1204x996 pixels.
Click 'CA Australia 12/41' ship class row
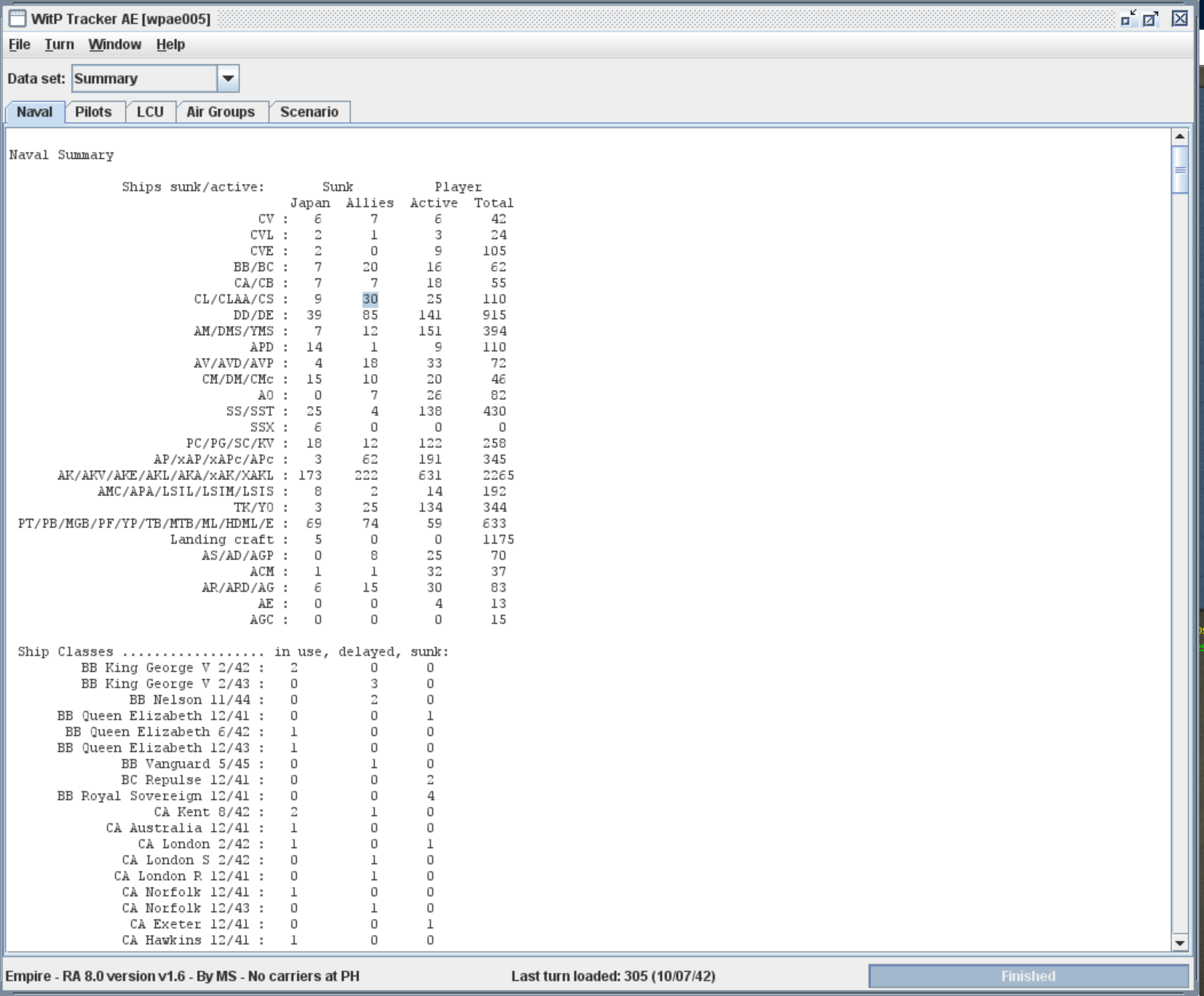(x=186, y=828)
